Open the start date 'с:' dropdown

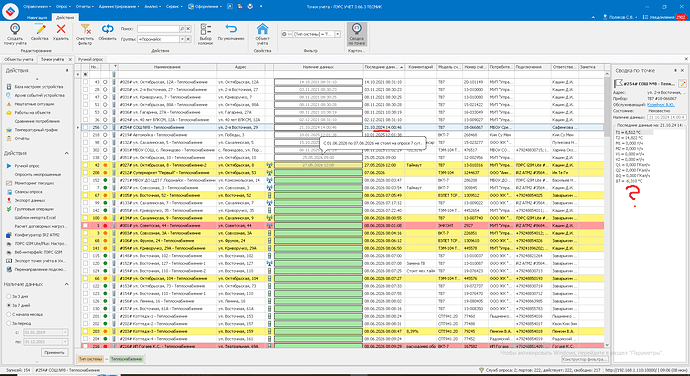[x=65, y=332]
